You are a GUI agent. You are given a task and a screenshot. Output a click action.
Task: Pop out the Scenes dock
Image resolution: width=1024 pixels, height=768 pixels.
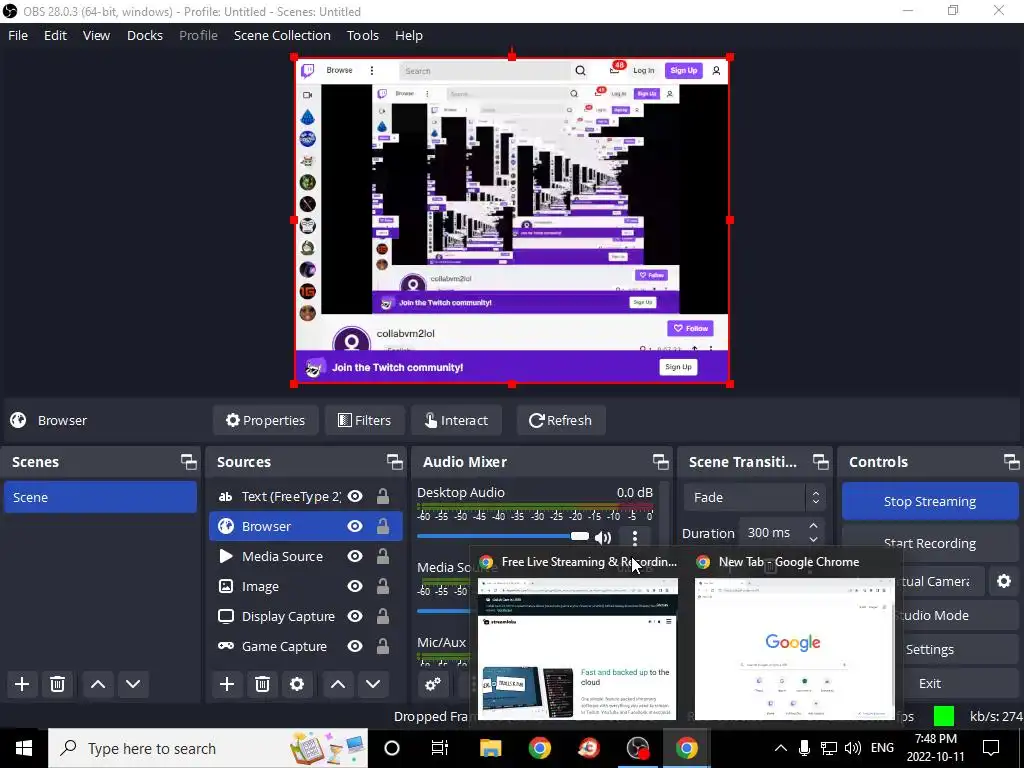pyautogui.click(x=189, y=462)
